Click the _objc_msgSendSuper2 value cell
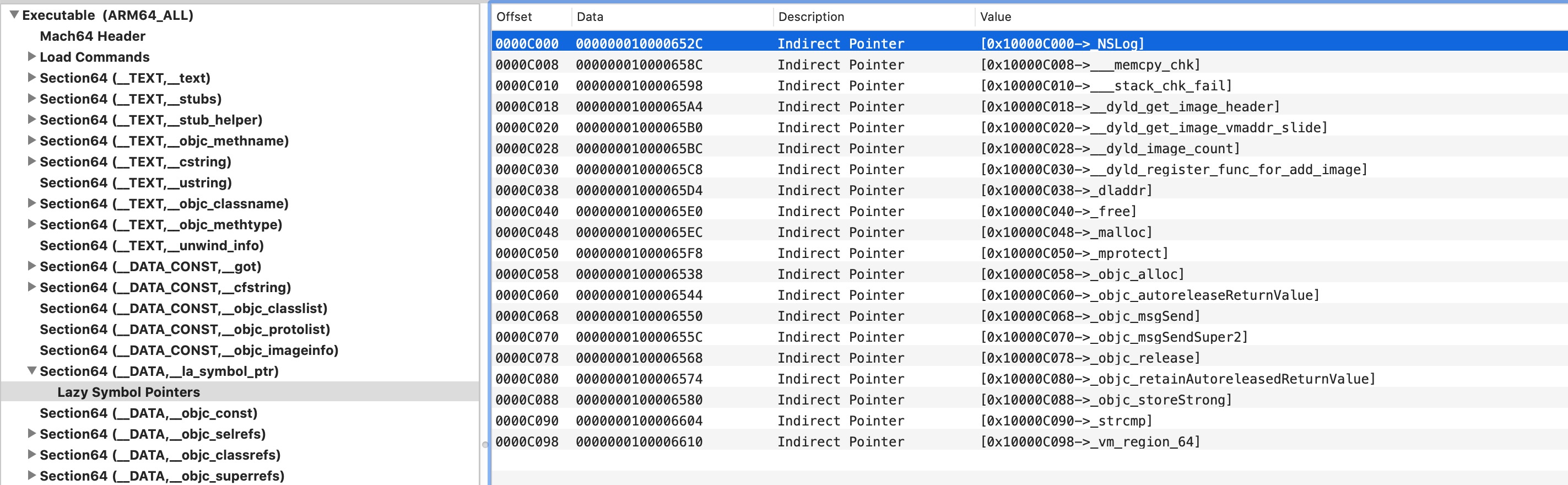1568x485 pixels. (x=1113, y=337)
